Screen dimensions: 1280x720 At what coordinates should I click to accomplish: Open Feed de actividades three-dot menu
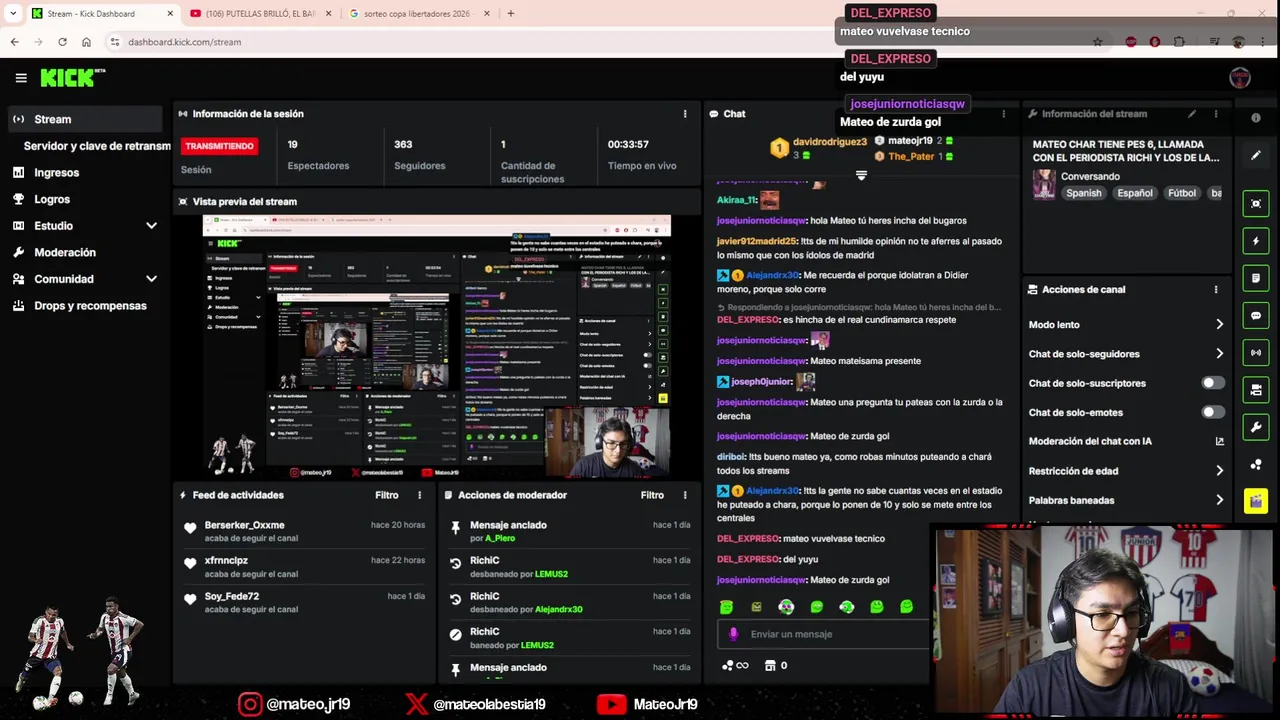pyautogui.click(x=419, y=495)
